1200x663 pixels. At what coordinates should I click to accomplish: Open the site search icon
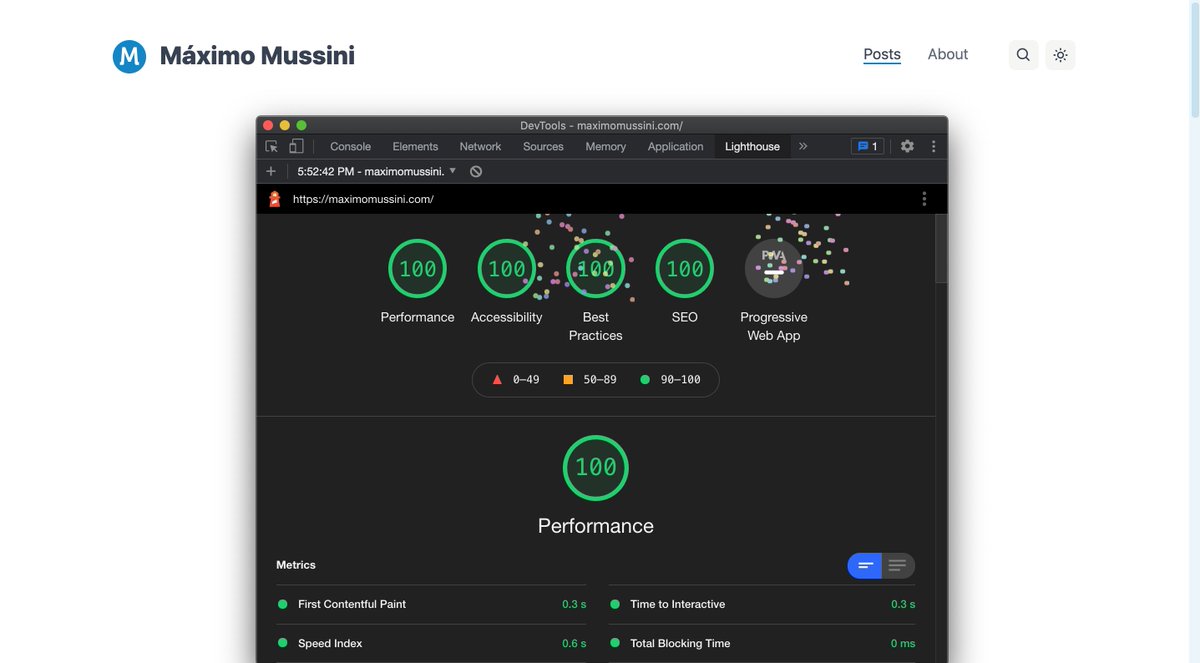1023,55
